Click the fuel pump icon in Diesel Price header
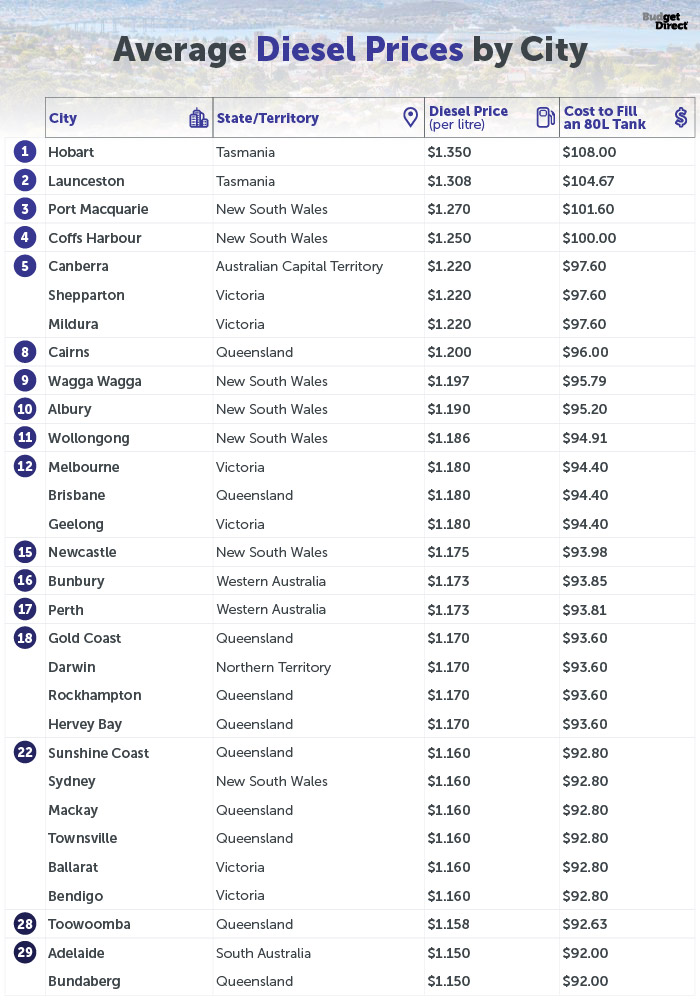This screenshot has width=700, height=1000. (x=545, y=117)
